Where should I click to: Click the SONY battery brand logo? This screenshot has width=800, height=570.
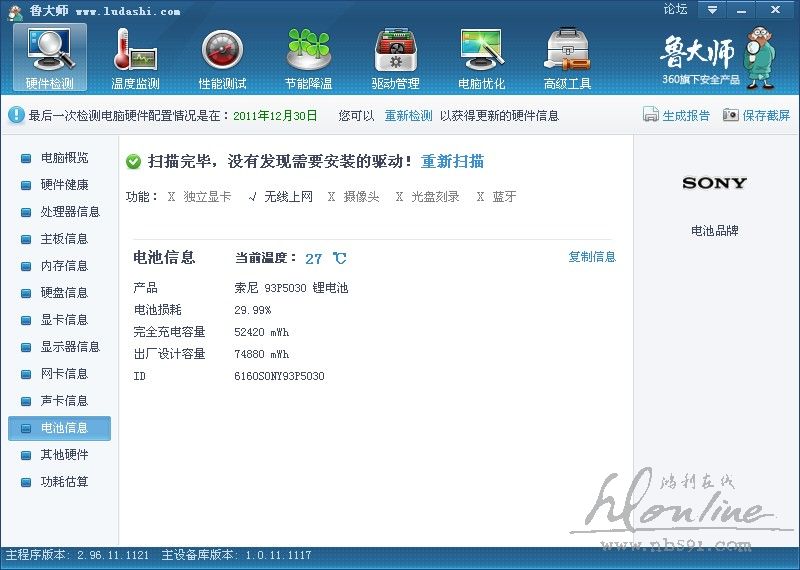[x=714, y=183]
